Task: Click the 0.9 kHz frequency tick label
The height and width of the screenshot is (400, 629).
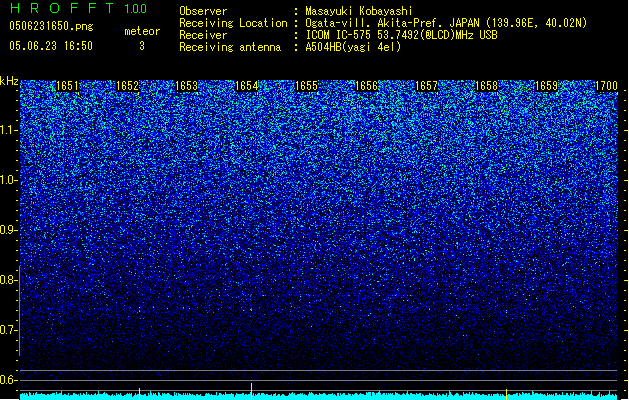Action: pyautogui.click(x=8, y=230)
